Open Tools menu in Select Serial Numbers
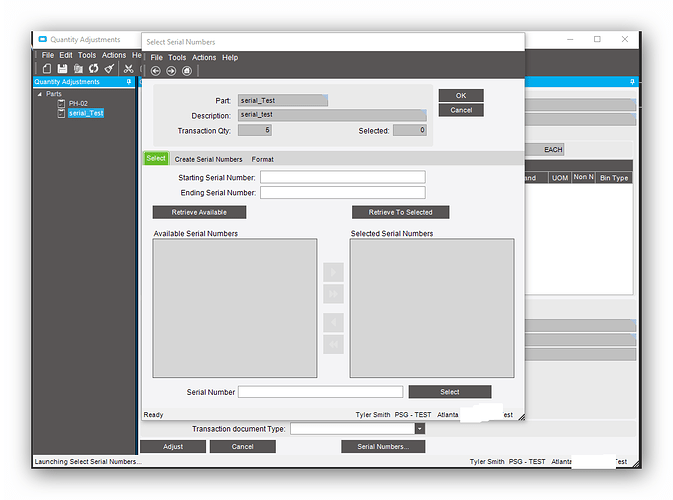 click(x=177, y=58)
